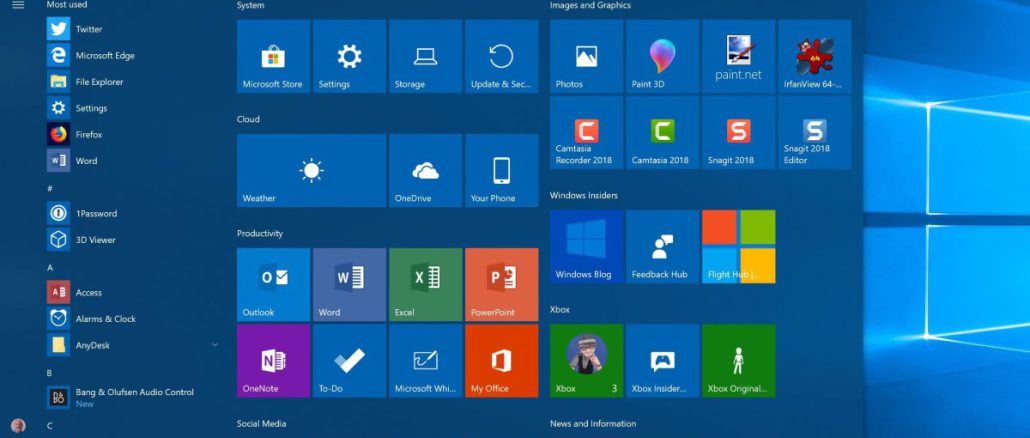Expand the AnyDesk folder chevron
The height and width of the screenshot is (438, 1030).
tap(215, 345)
